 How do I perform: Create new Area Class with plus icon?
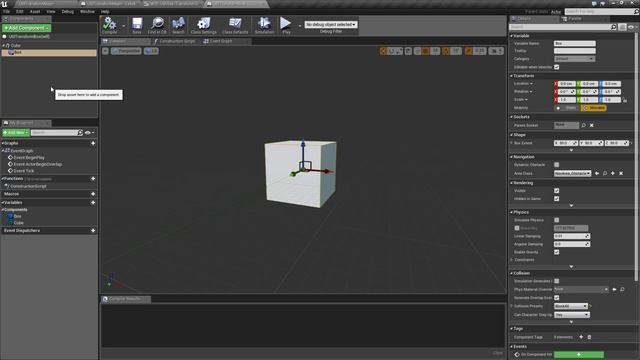point(613,173)
